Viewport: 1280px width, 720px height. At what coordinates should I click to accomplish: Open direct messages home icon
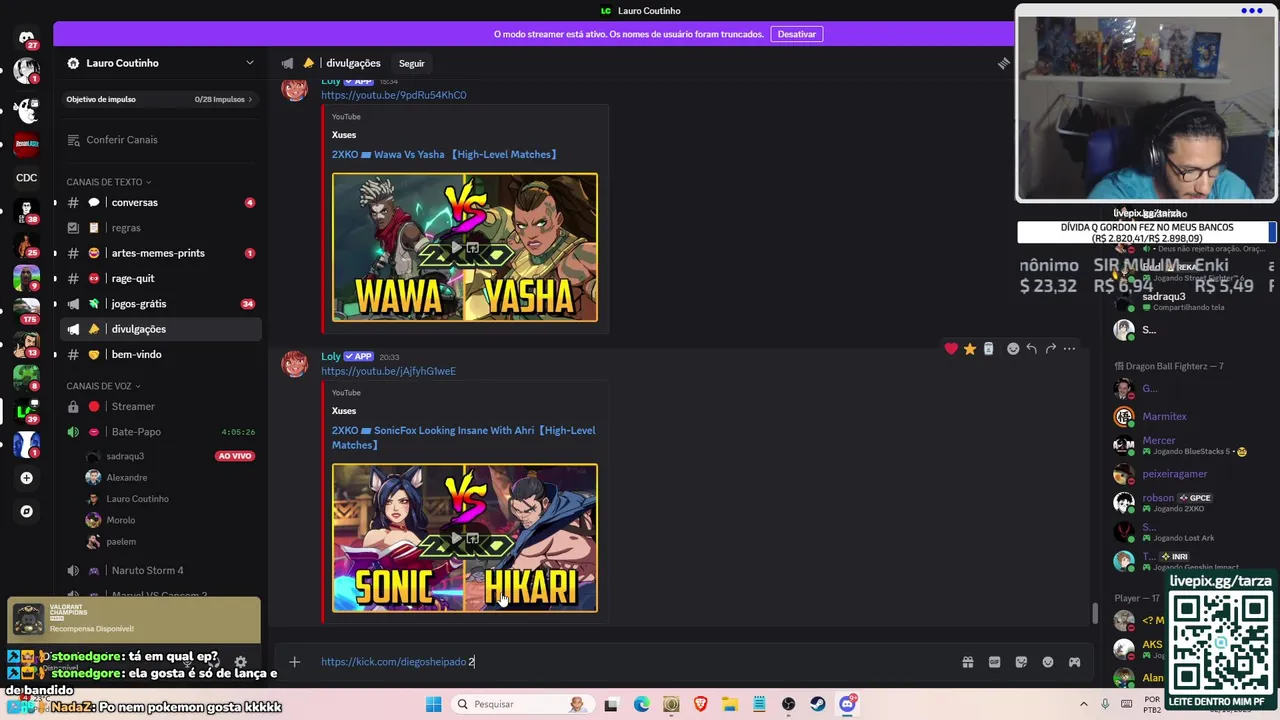pos(26,38)
